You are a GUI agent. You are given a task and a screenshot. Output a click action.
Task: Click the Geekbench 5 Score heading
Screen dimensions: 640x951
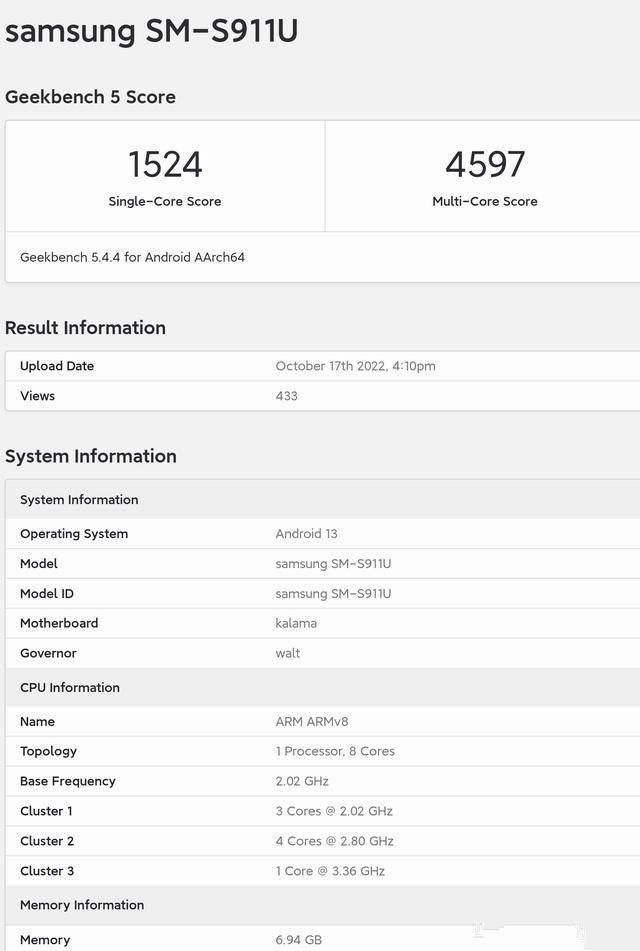pyautogui.click(x=90, y=97)
